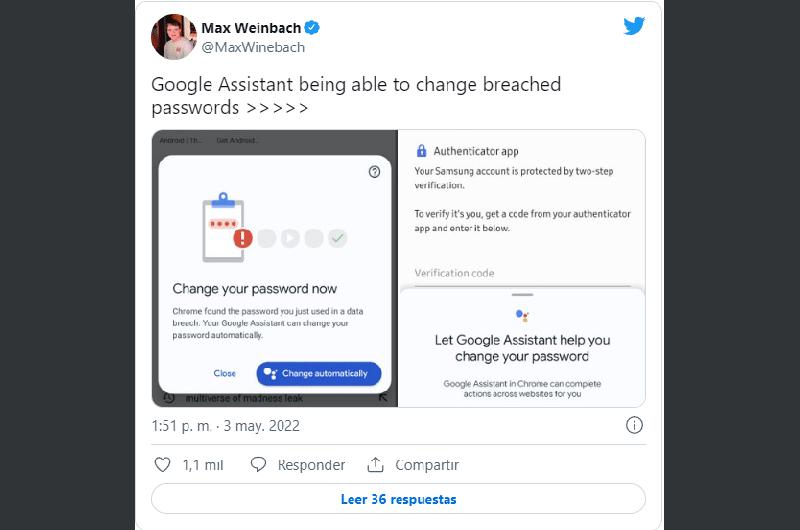Click the Authenticator app lock icon

(x=421, y=152)
